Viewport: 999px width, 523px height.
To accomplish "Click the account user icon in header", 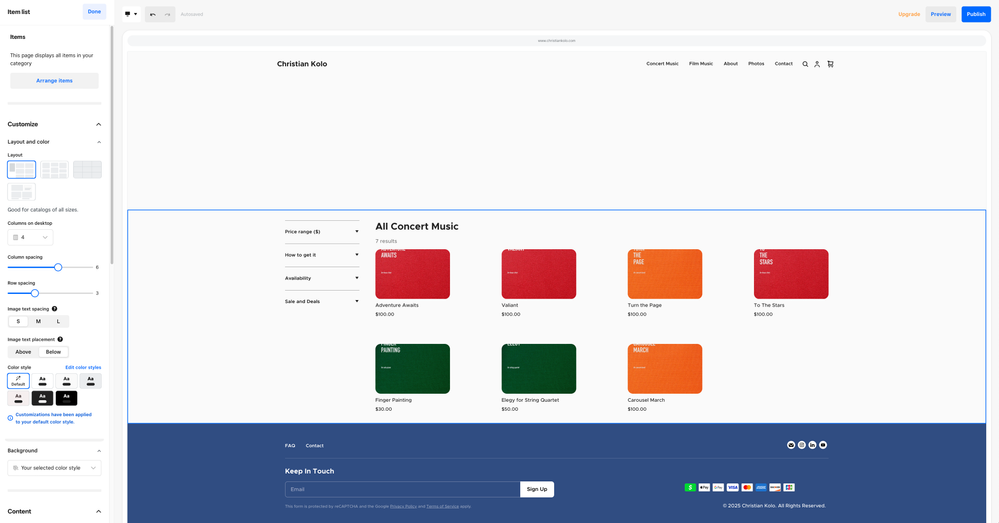I will (817, 64).
